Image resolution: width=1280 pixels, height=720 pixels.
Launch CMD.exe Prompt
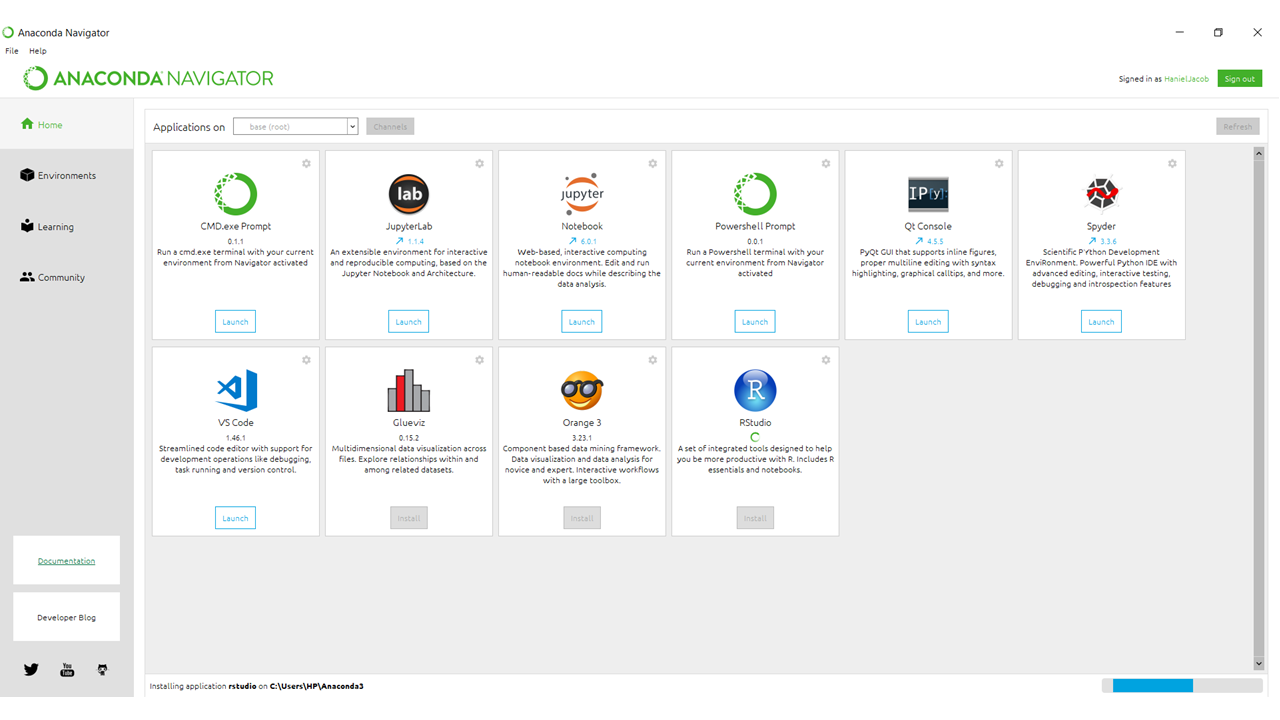click(x=235, y=322)
